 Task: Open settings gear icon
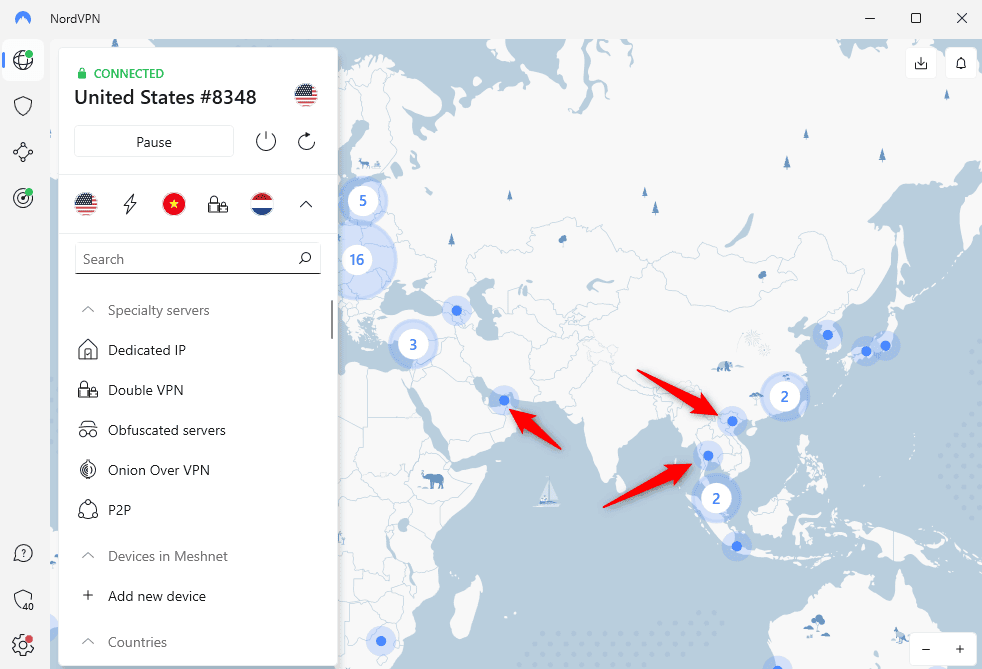(23, 644)
